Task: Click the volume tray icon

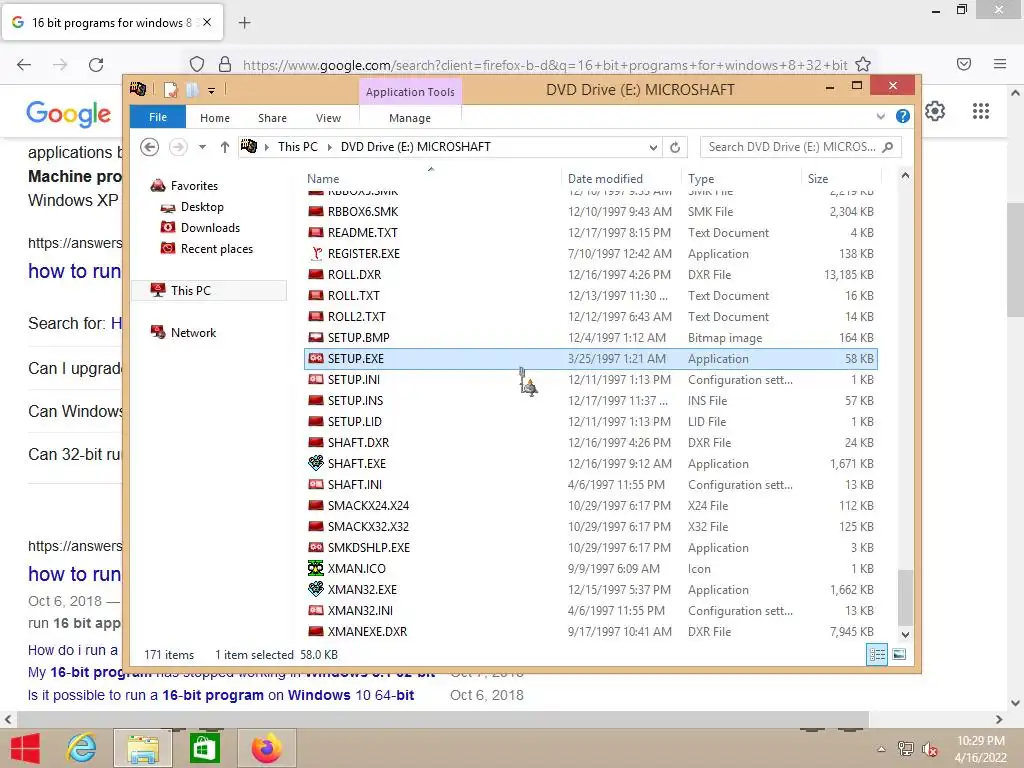Action: [929, 749]
